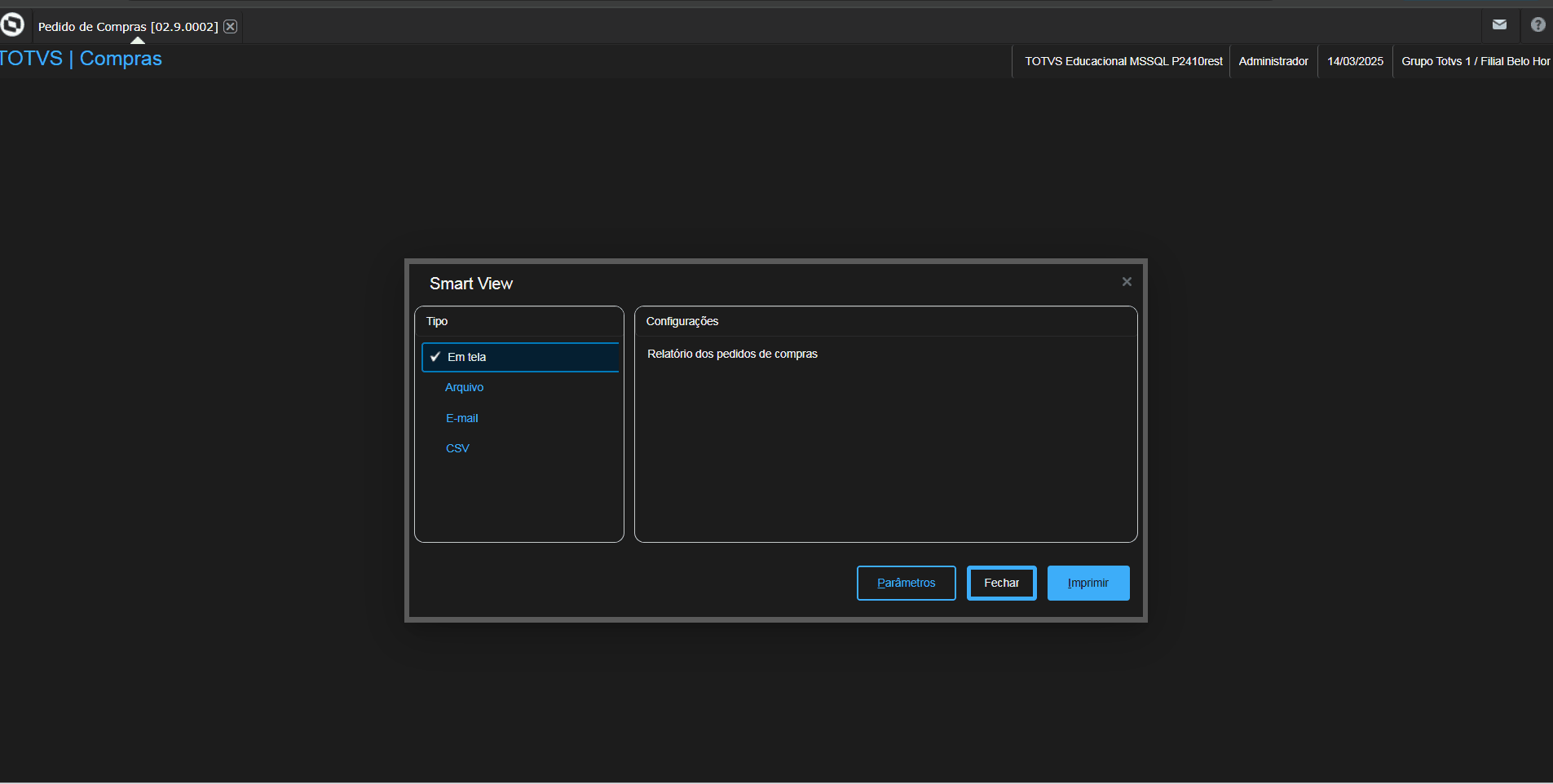Open the Parâmetros button

[x=906, y=583]
